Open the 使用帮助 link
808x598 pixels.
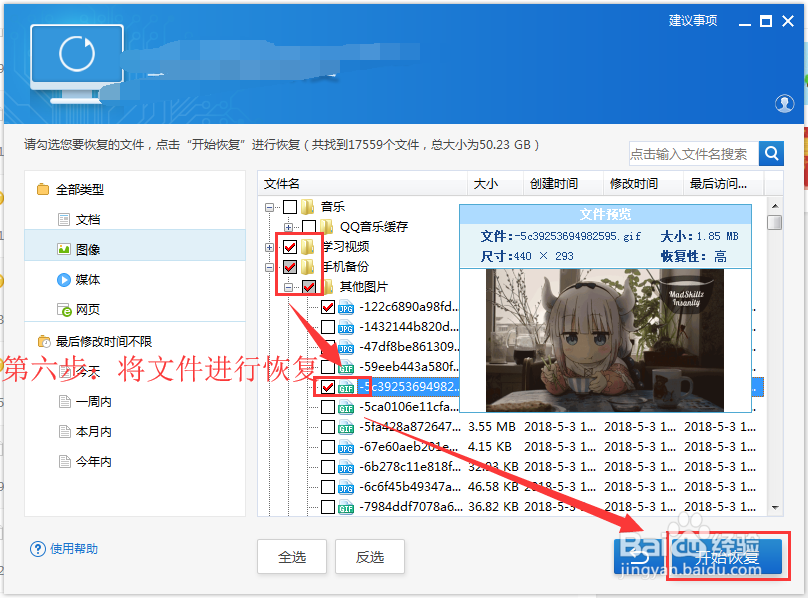tap(74, 549)
